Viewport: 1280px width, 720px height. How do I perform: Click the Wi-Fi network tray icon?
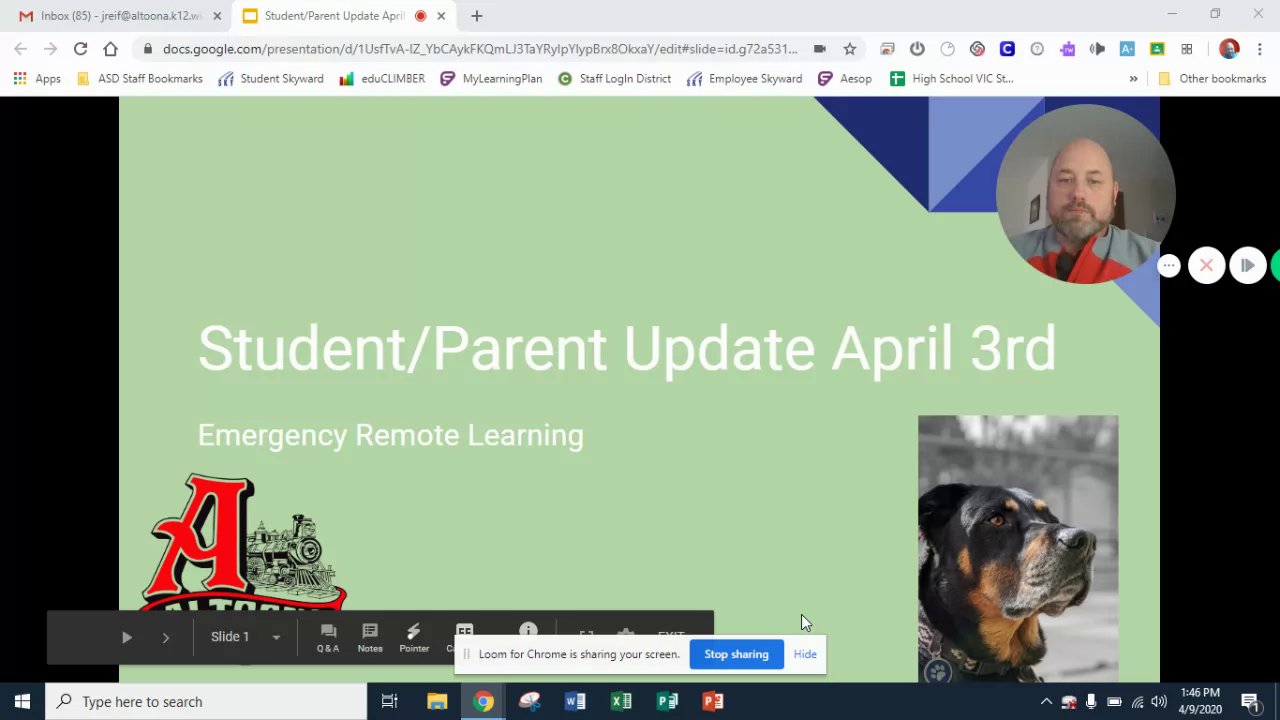click(1137, 702)
